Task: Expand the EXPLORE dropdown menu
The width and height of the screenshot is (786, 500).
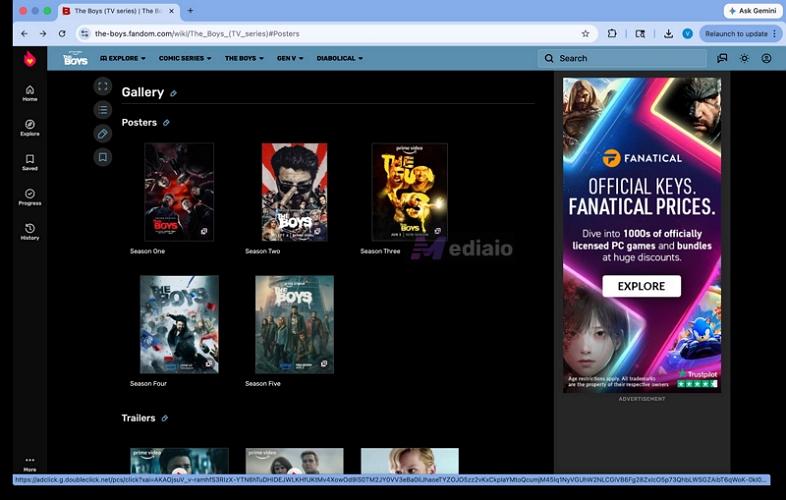Action: (122, 58)
